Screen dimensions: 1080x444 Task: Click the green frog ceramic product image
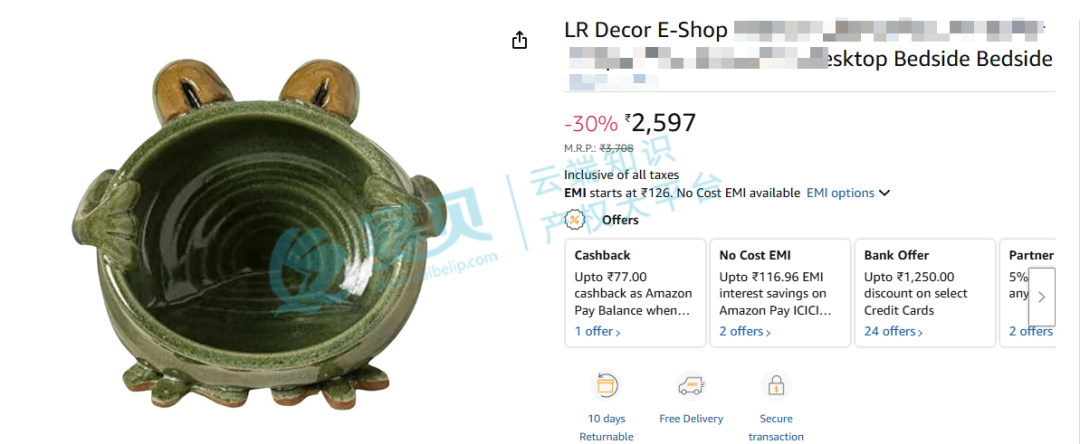(258, 234)
